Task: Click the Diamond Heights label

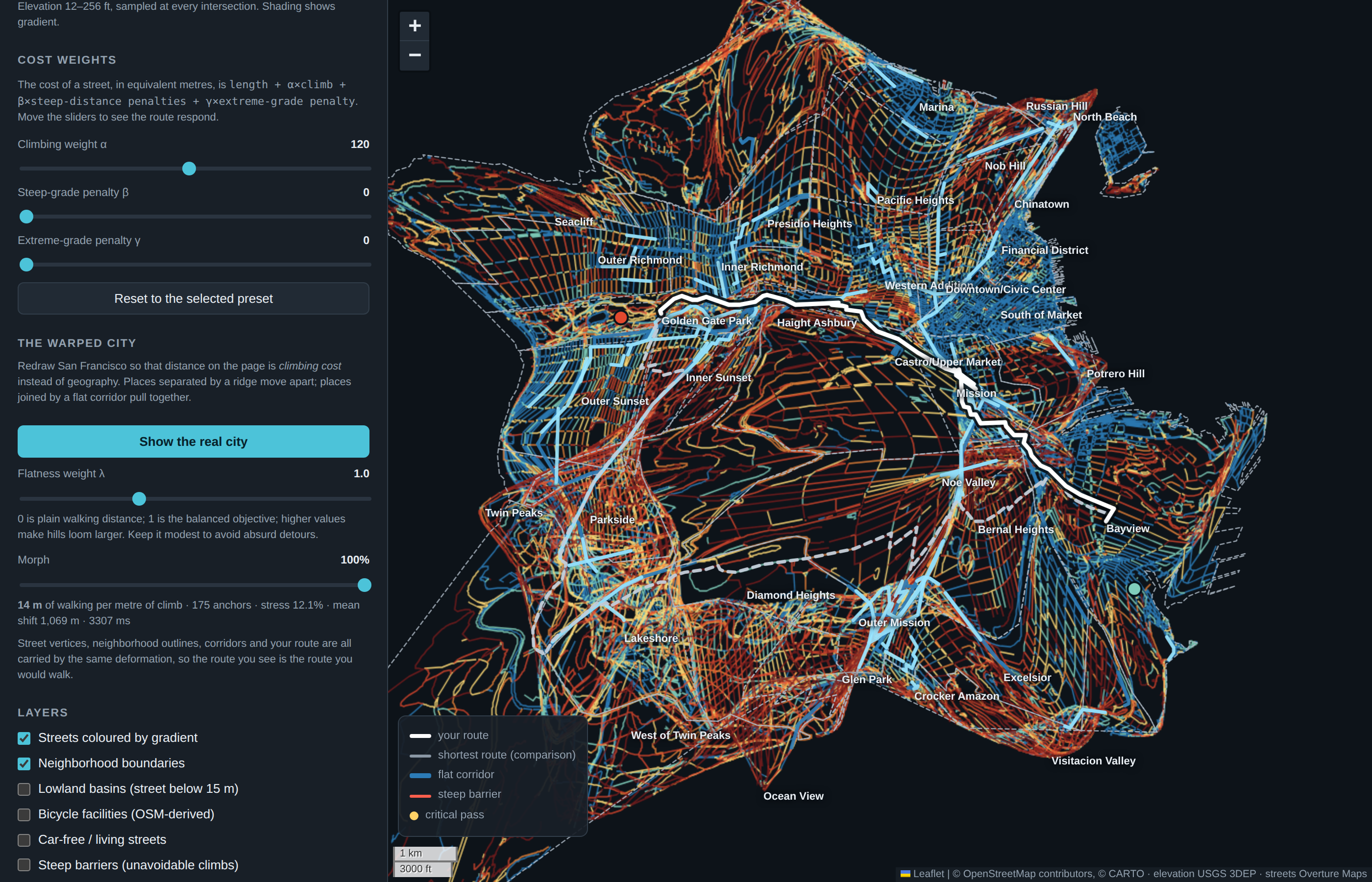Action: coord(790,595)
